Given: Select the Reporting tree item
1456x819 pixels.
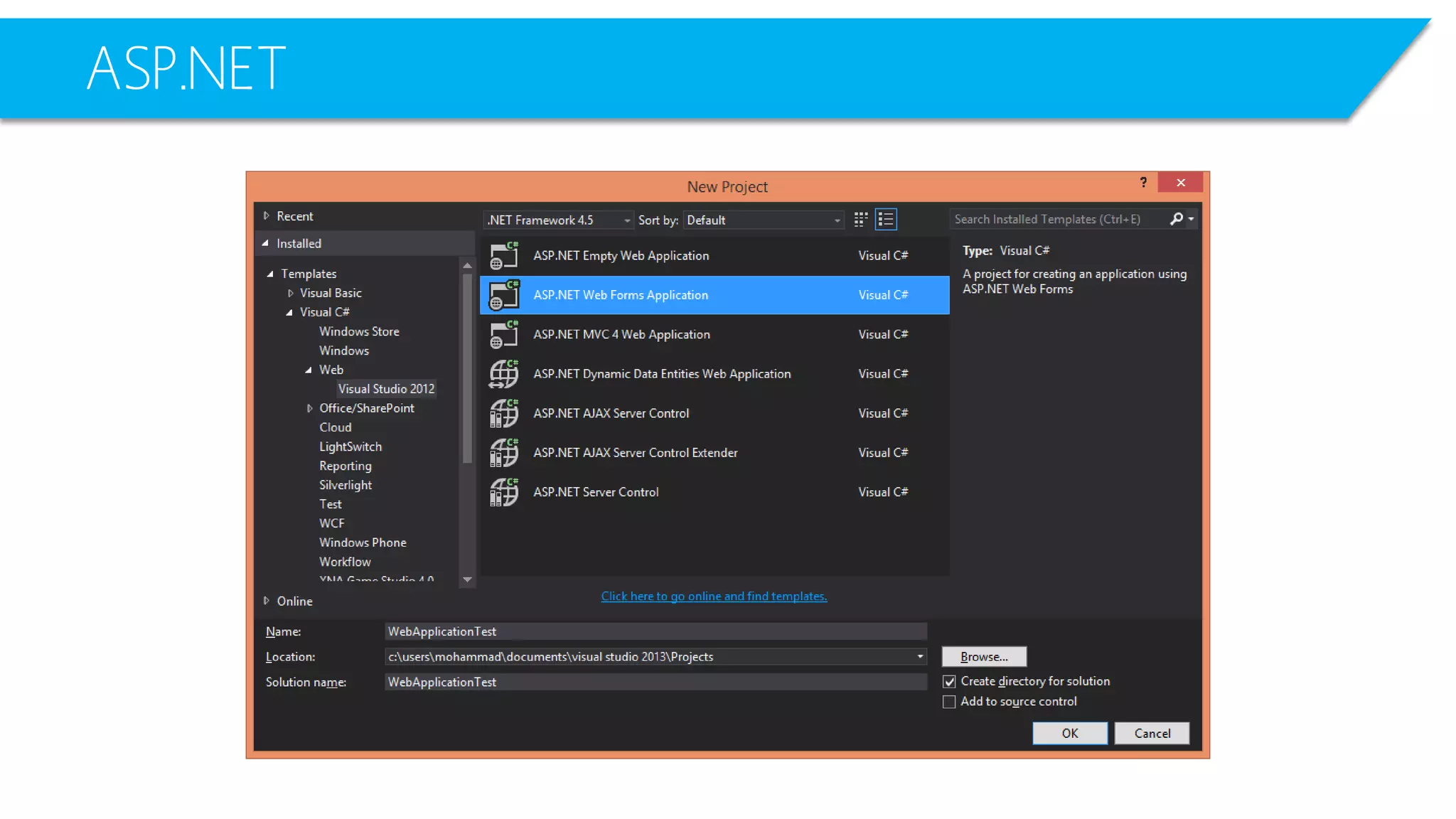Looking at the screenshot, I should (x=345, y=466).
